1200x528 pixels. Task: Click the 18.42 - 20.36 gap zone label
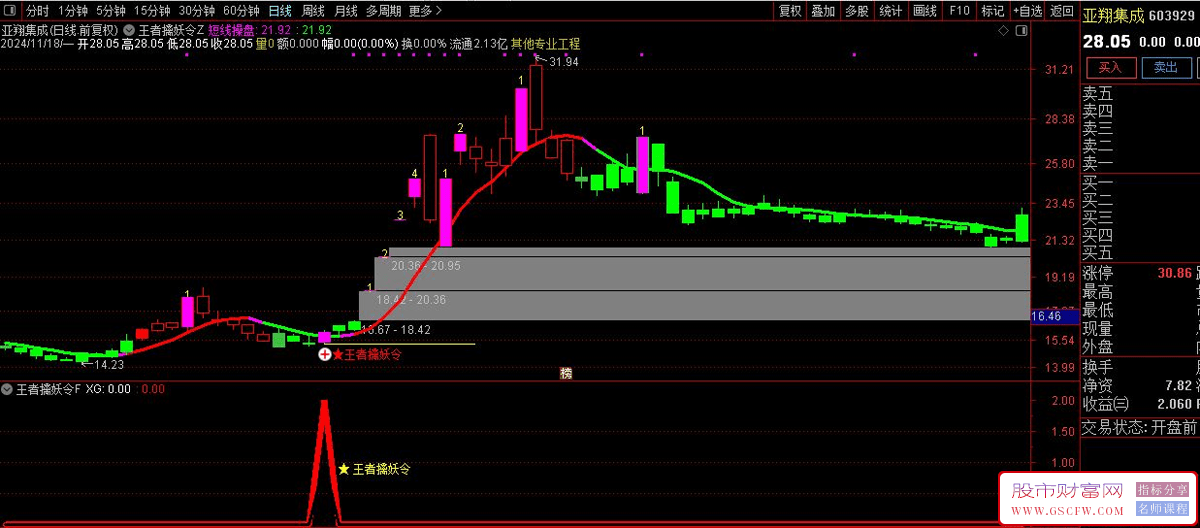coord(411,299)
